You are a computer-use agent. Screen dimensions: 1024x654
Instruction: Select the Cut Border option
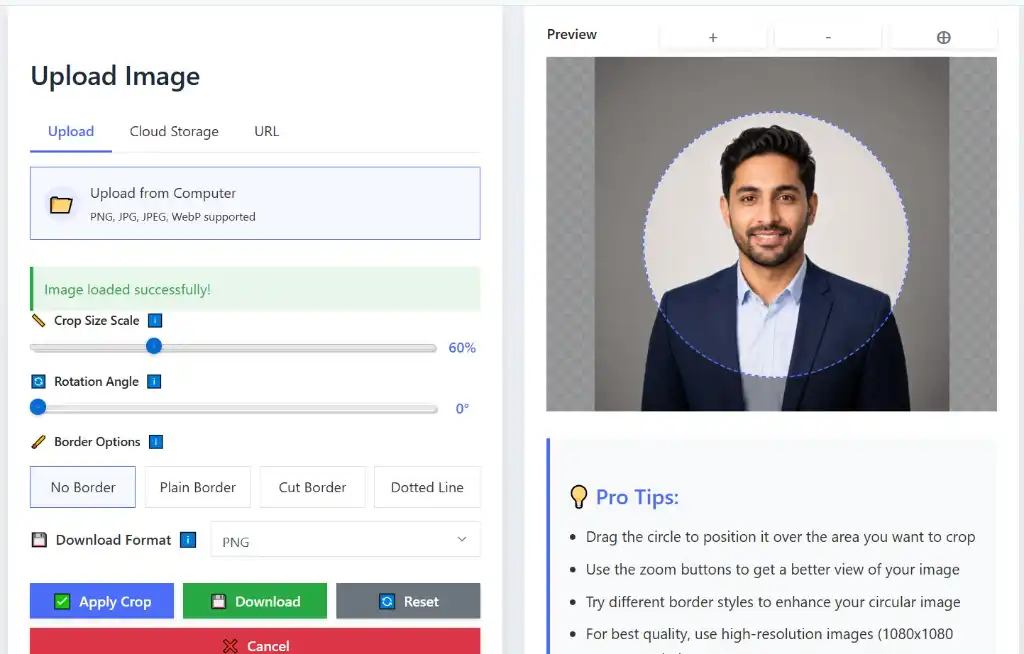coord(312,487)
